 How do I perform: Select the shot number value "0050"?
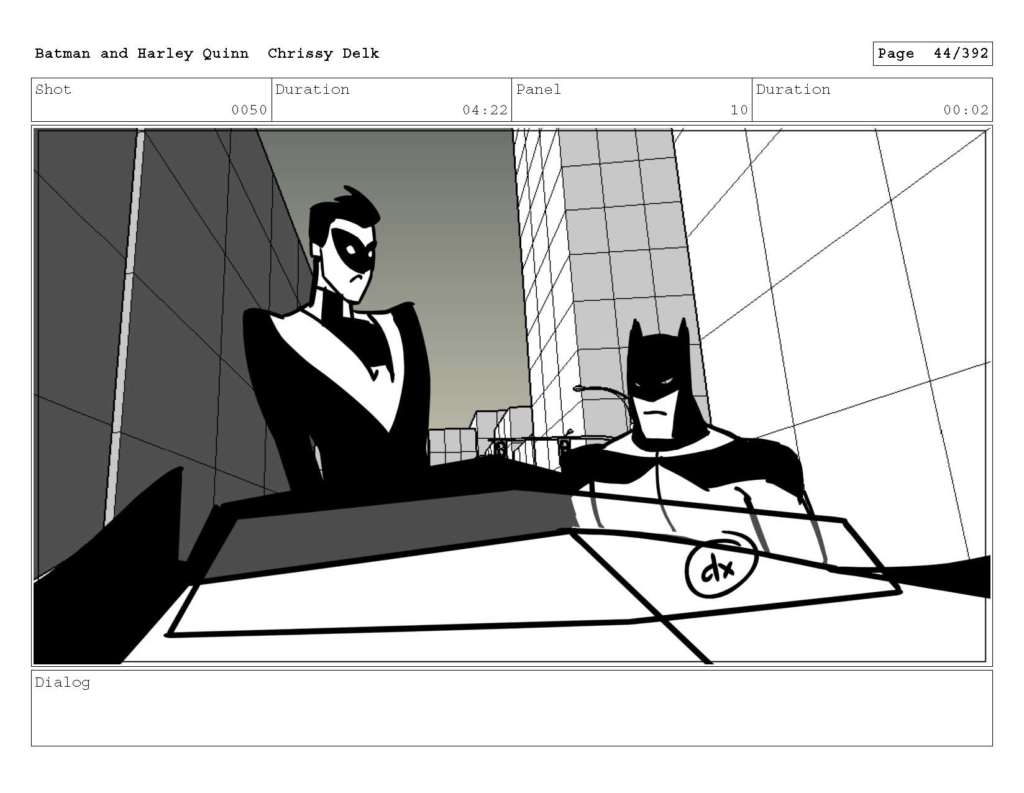(x=249, y=110)
